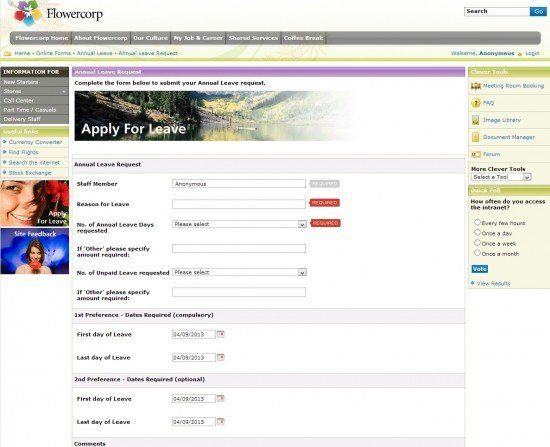Screen dimensions: 550x447
Task: Select Once a month poll option
Action: click(x=477, y=253)
